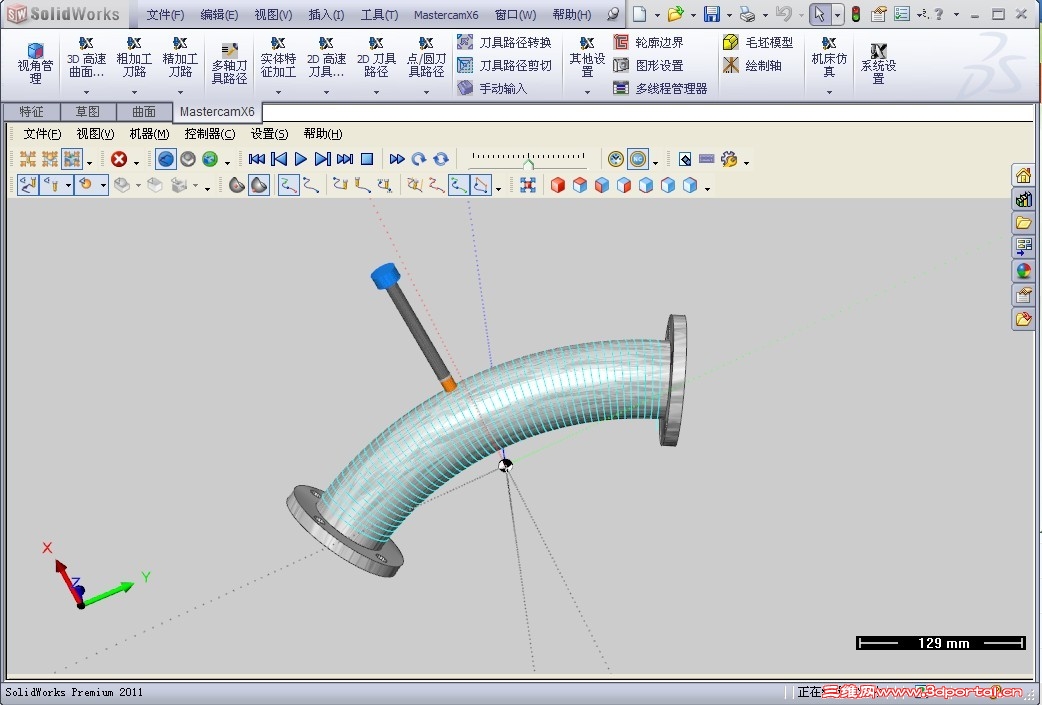Expand the 其他设置 dropdown arrow

pos(587,92)
